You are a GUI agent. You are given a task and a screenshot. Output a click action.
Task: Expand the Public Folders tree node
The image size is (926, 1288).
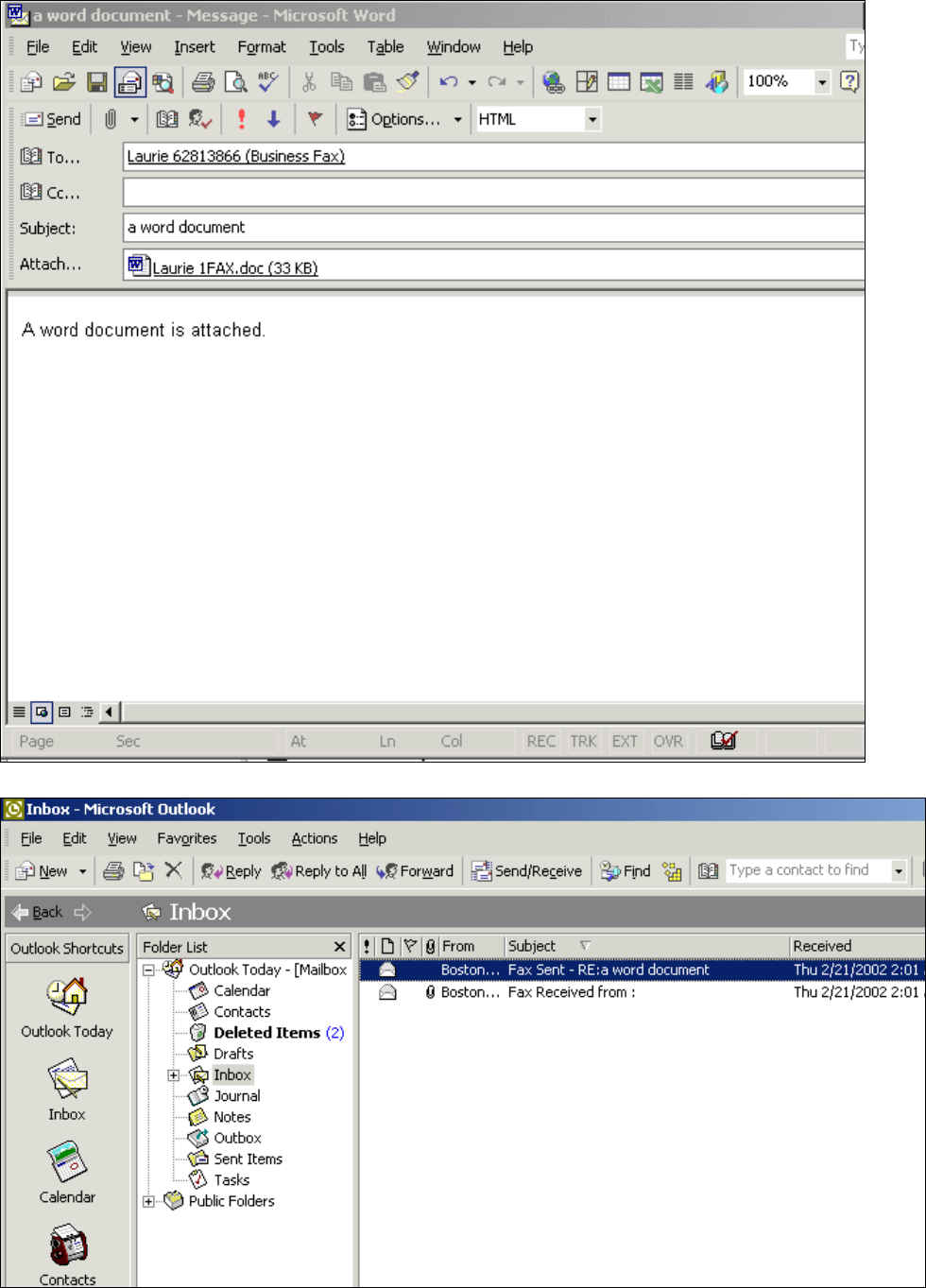point(148,1201)
